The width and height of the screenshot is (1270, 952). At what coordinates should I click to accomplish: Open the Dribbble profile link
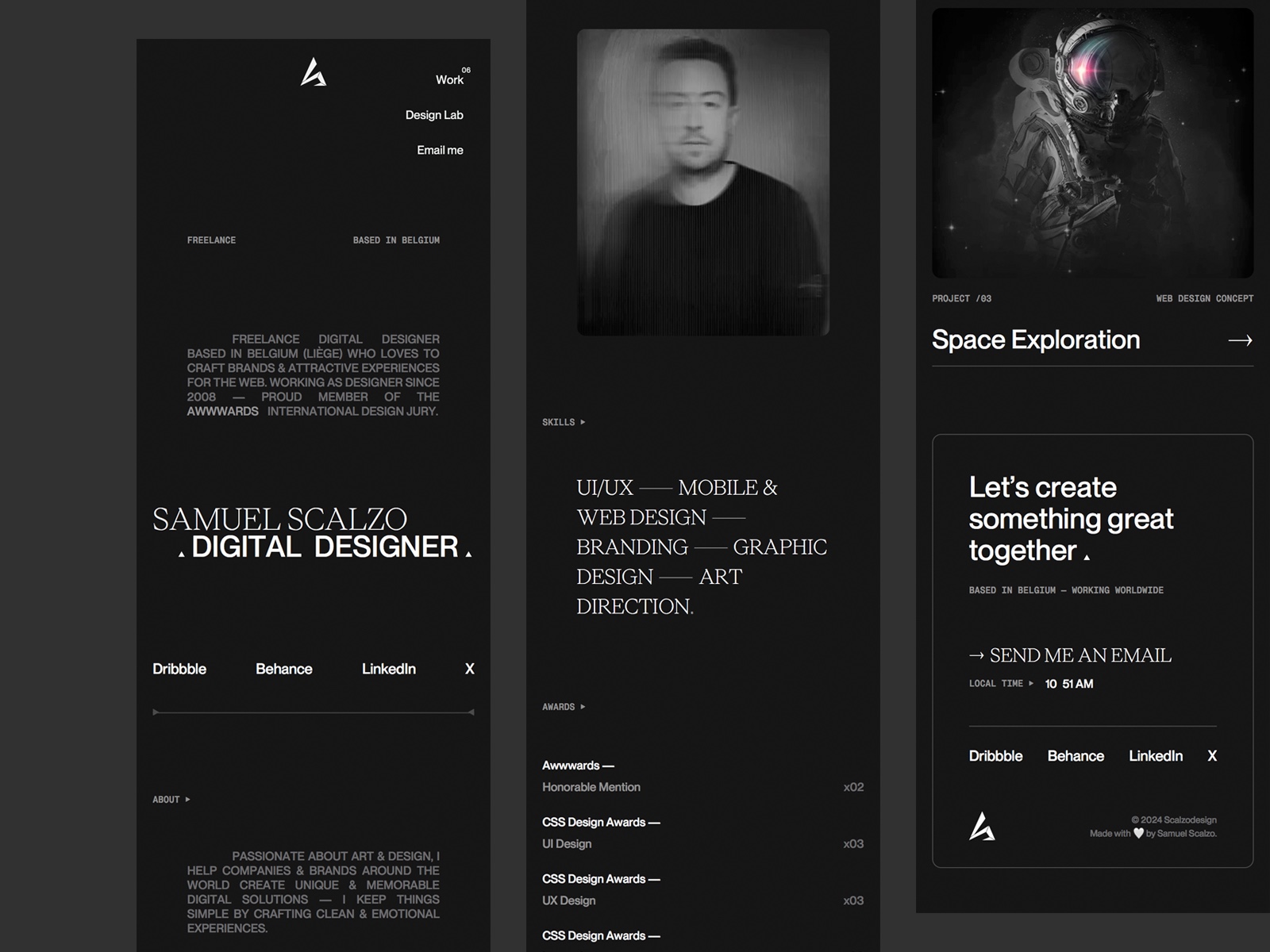coord(179,669)
